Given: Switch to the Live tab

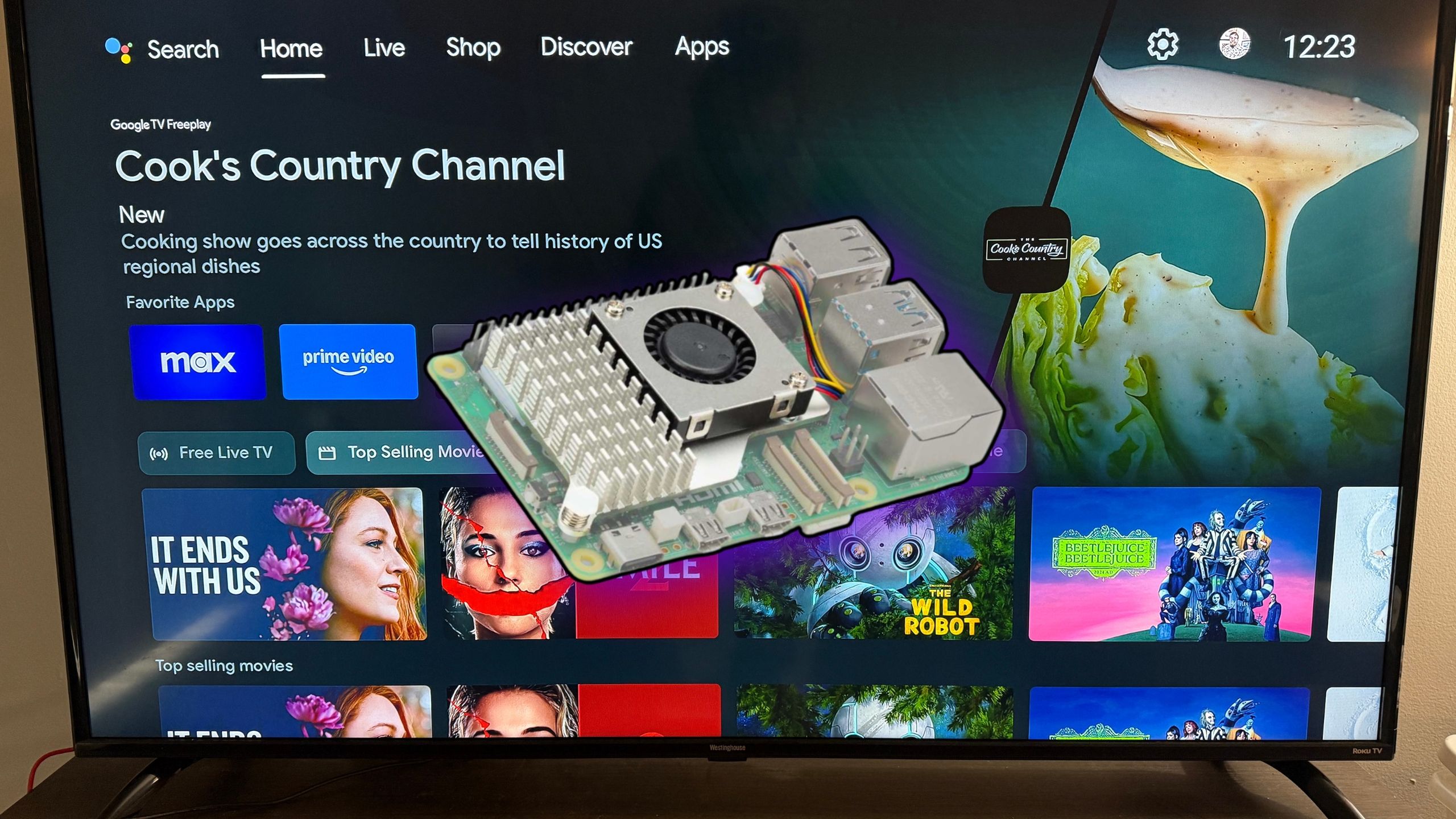Looking at the screenshot, I should coord(383,47).
